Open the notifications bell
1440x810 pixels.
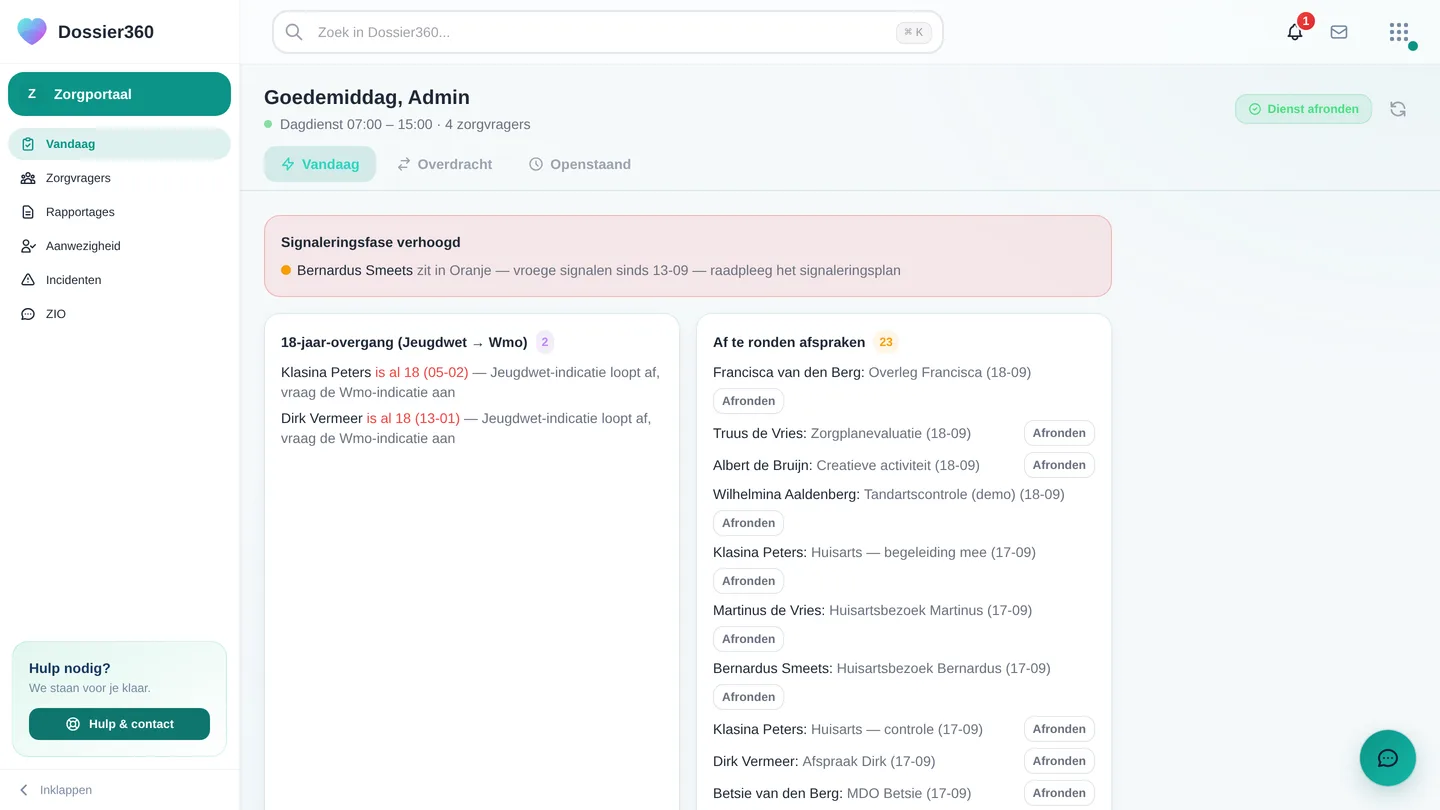click(x=1295, y=32)
